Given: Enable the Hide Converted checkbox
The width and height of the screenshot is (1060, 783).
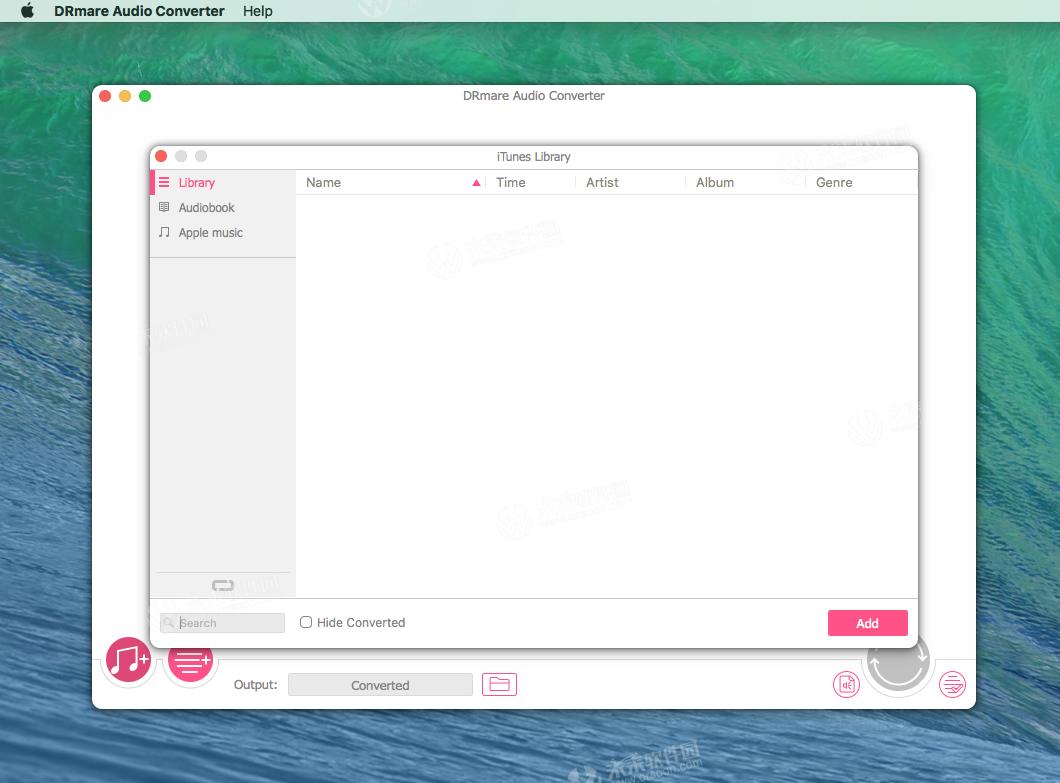Looking at the screenshot, I should tap(306, 622).
